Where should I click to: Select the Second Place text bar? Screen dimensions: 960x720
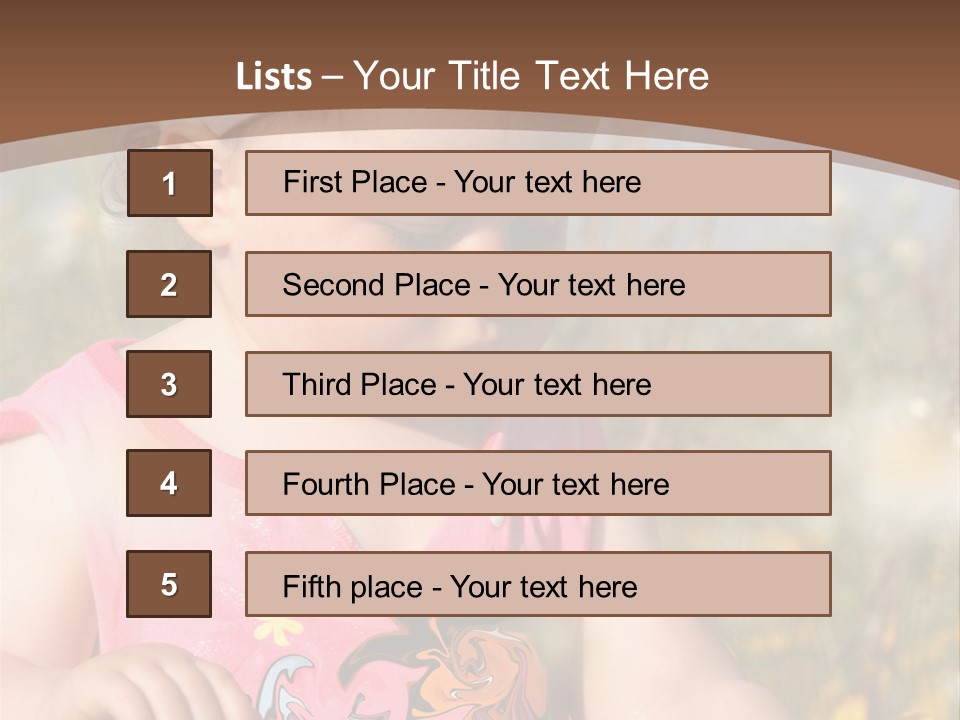tap(538, 284)
